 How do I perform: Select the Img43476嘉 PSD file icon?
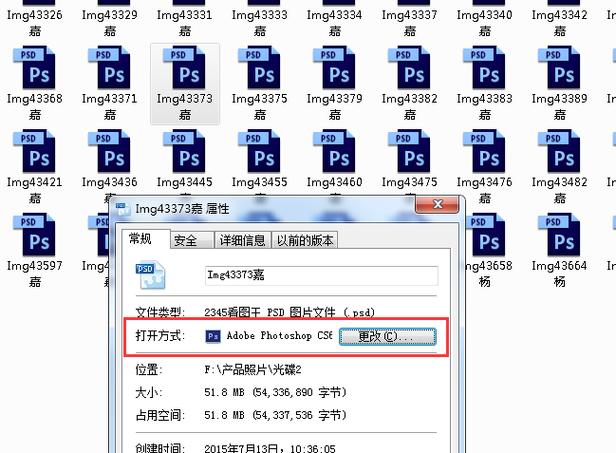pyautogui.click(x=485, y=151)
